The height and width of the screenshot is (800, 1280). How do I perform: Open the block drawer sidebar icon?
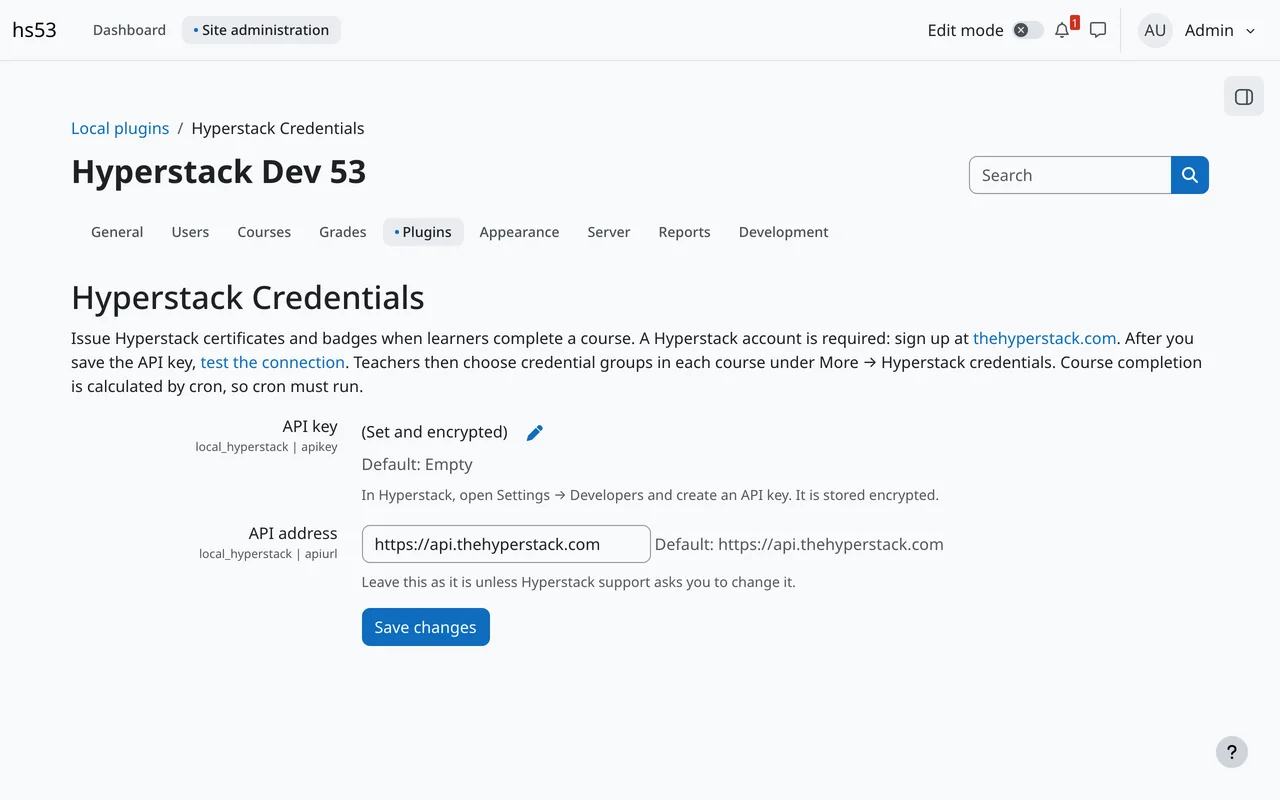point(1244,97)
